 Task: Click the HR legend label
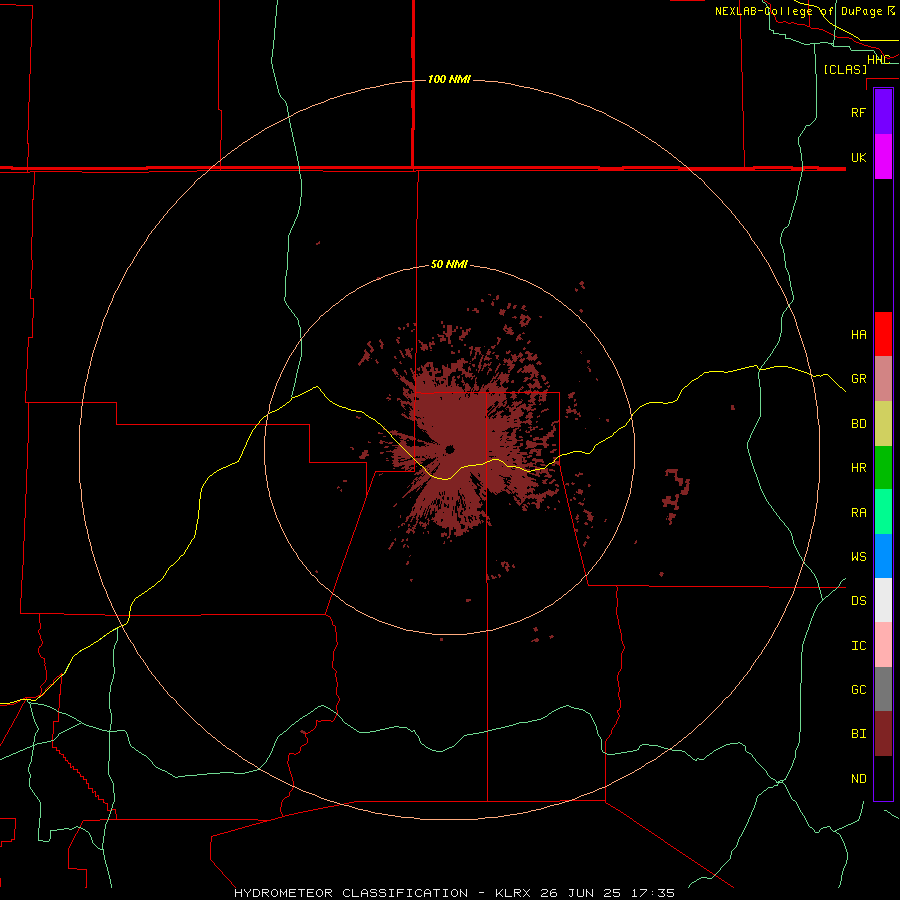tap(859, 468)
